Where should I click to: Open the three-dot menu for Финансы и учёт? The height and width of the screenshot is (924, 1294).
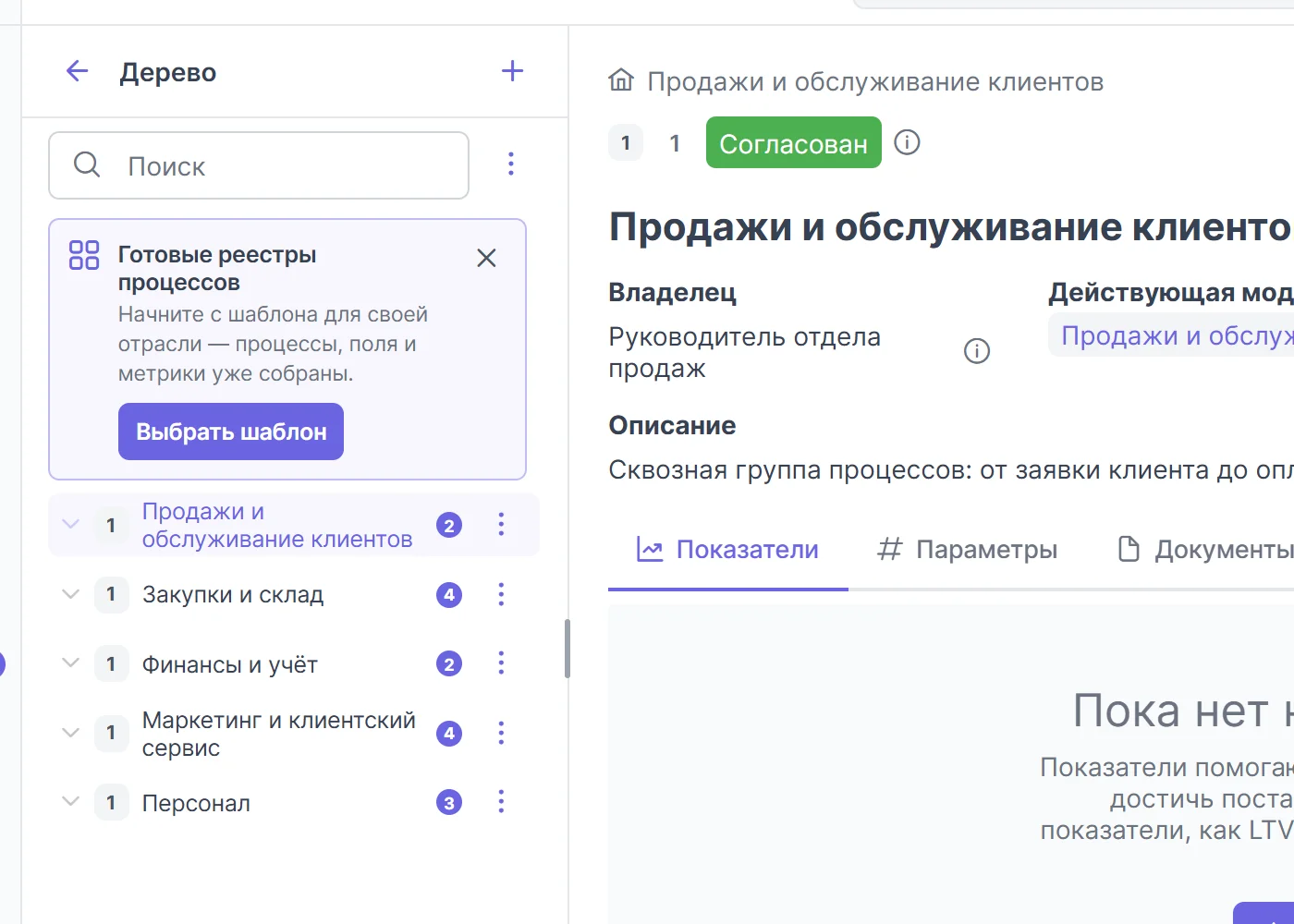pyautogui.click(x=501, y=663)
